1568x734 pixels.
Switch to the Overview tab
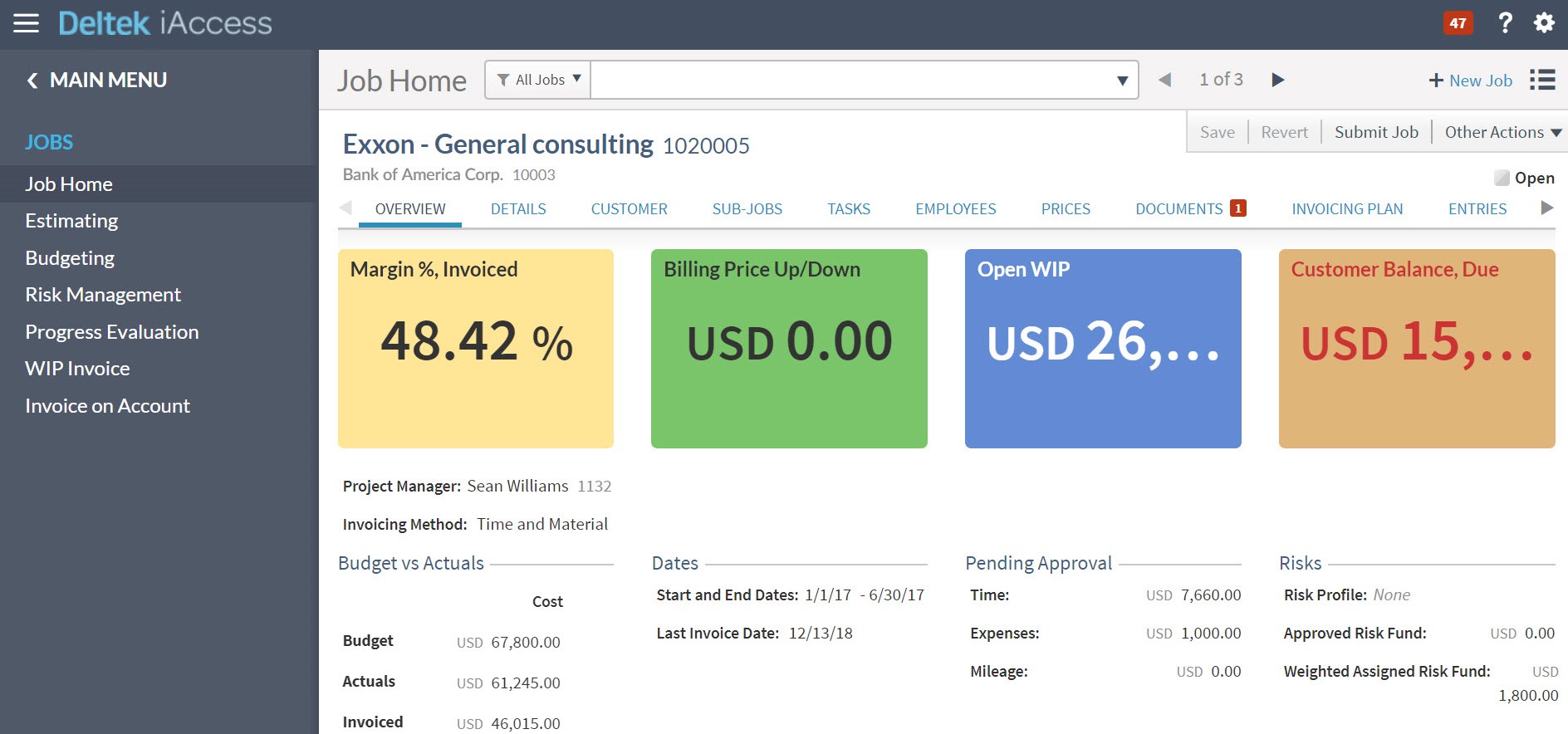coord(410,209)
